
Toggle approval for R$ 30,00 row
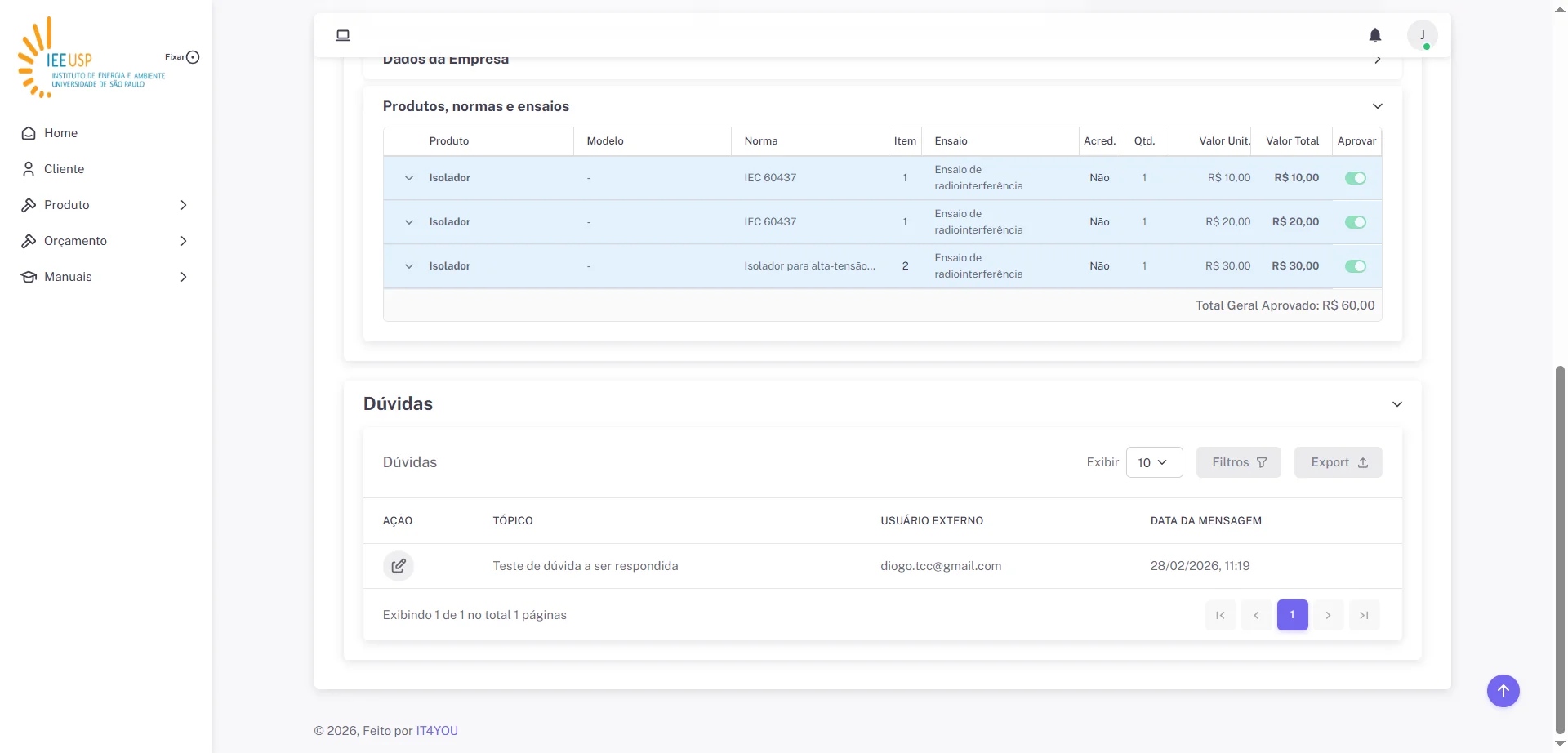(1356, 266)
